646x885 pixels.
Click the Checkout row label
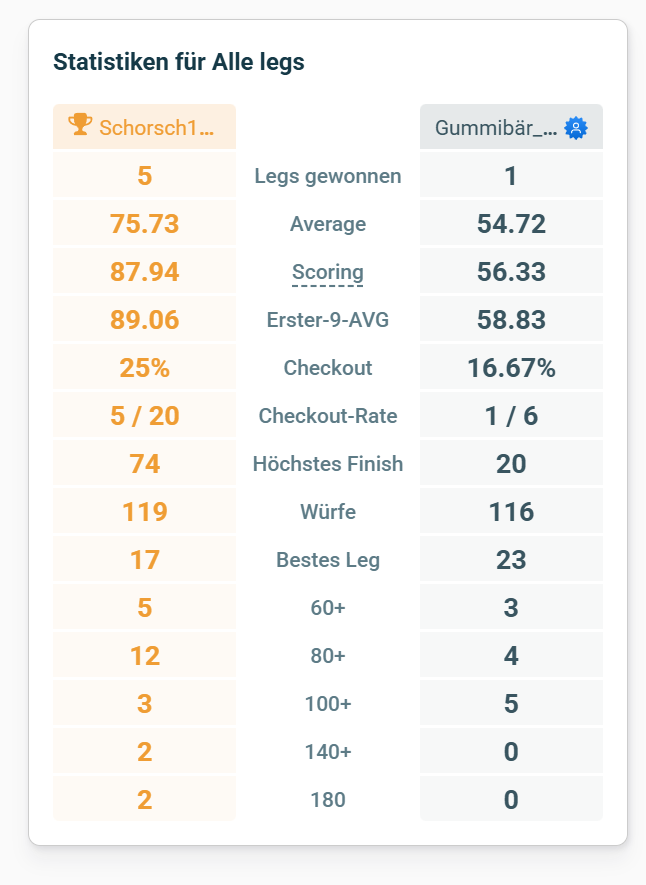pos(327,367)
